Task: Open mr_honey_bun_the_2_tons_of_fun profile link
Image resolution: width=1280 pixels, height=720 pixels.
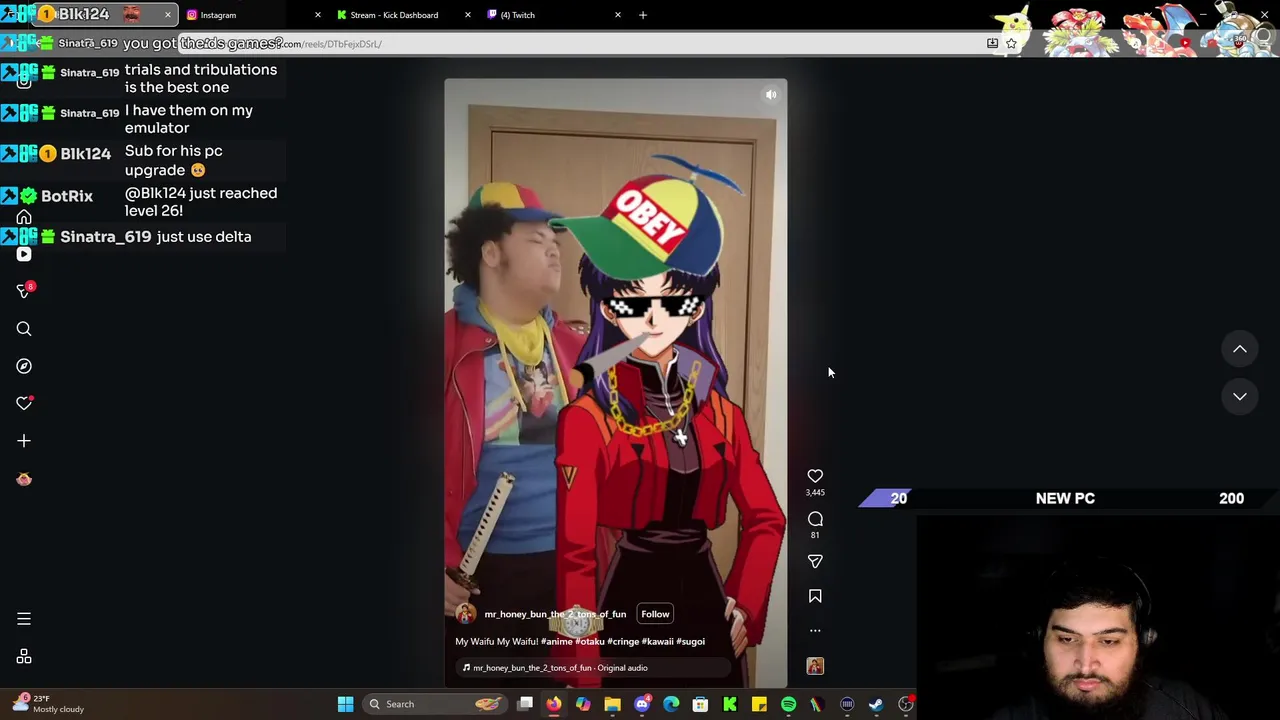Action: (x=555, y=614)
